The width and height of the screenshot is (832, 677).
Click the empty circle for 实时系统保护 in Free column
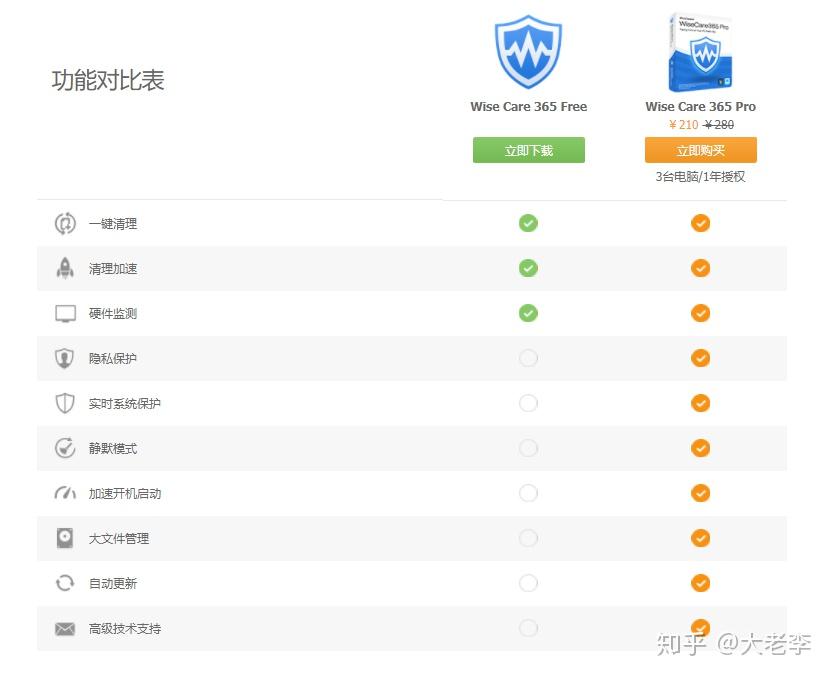click(x=528, y=403)
